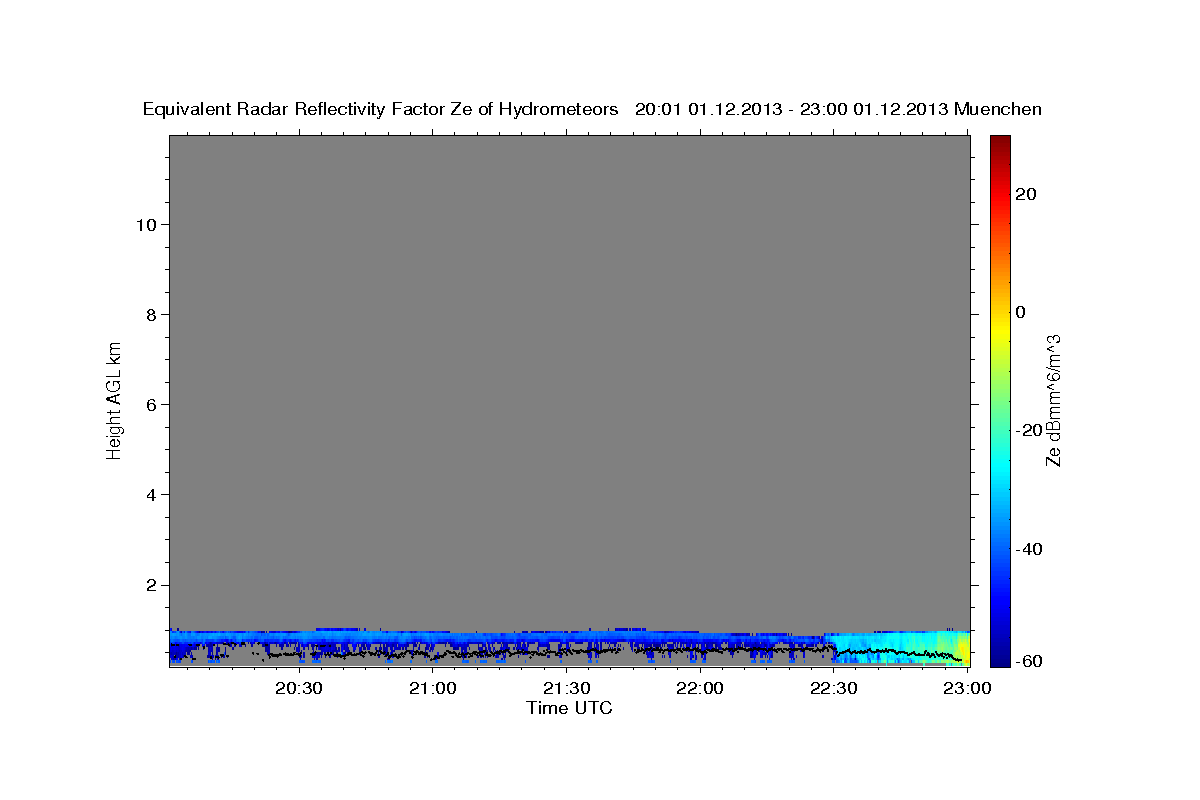Click the 22:00 time tick label
Screen dimensions: 1200x800
click(699, 689)
